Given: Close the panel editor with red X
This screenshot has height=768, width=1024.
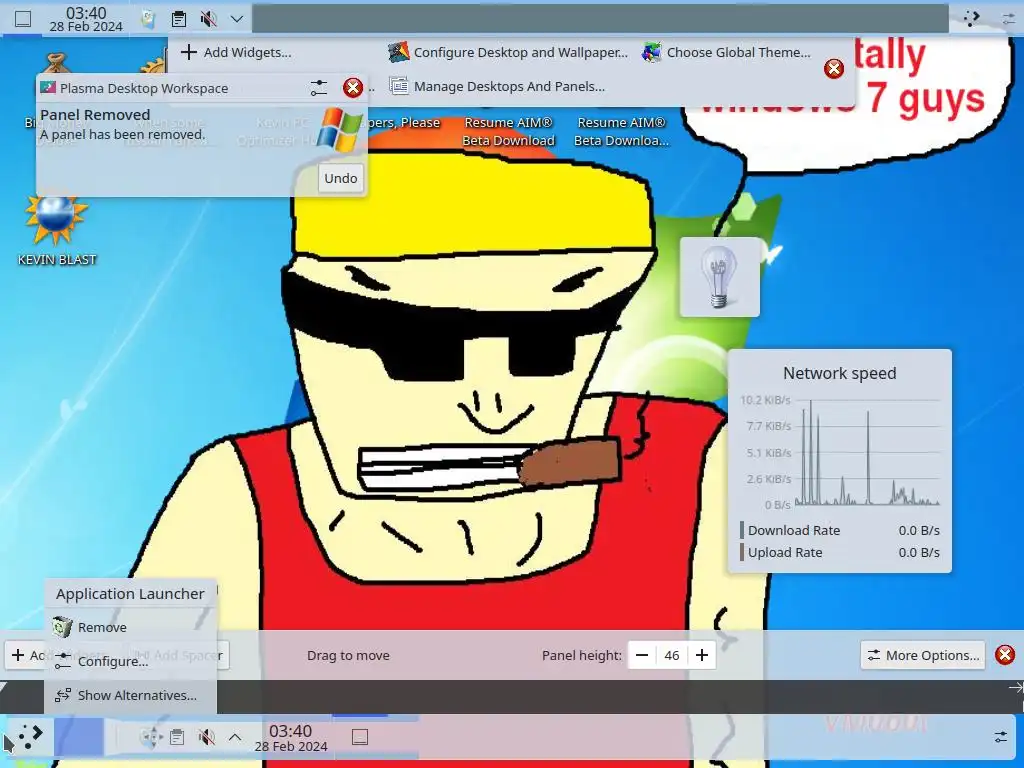Looking at the screenshot, I should (1005, 654).
